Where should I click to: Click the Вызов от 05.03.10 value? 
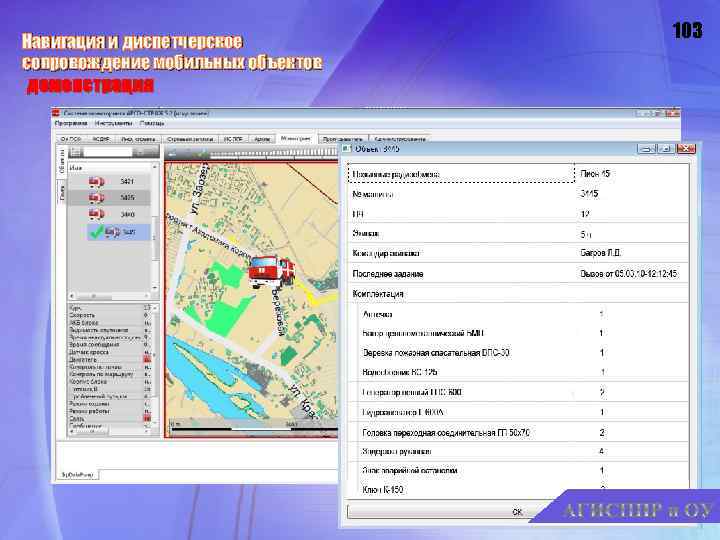click(628, 274)
